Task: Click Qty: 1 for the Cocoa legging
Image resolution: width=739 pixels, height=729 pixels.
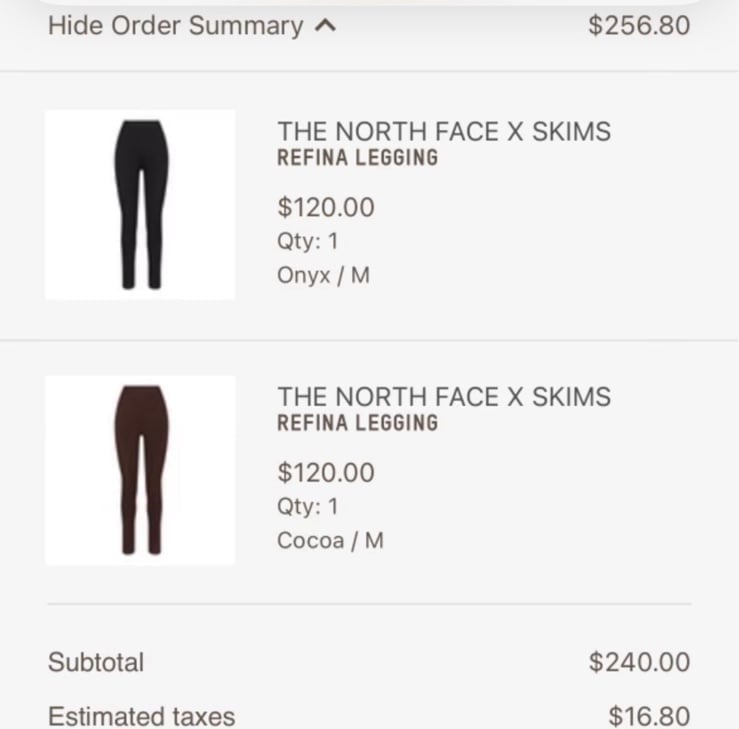Action: pyautogui.click(x=308, y=507)
